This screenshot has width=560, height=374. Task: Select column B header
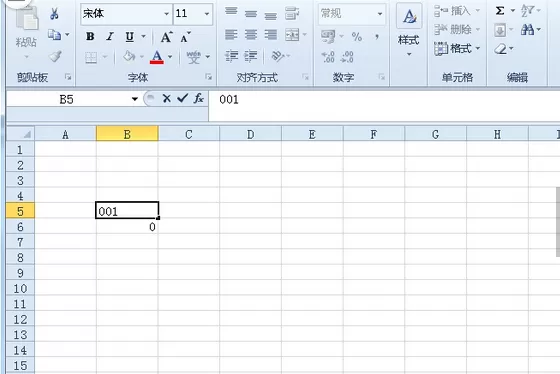[127, 134]
